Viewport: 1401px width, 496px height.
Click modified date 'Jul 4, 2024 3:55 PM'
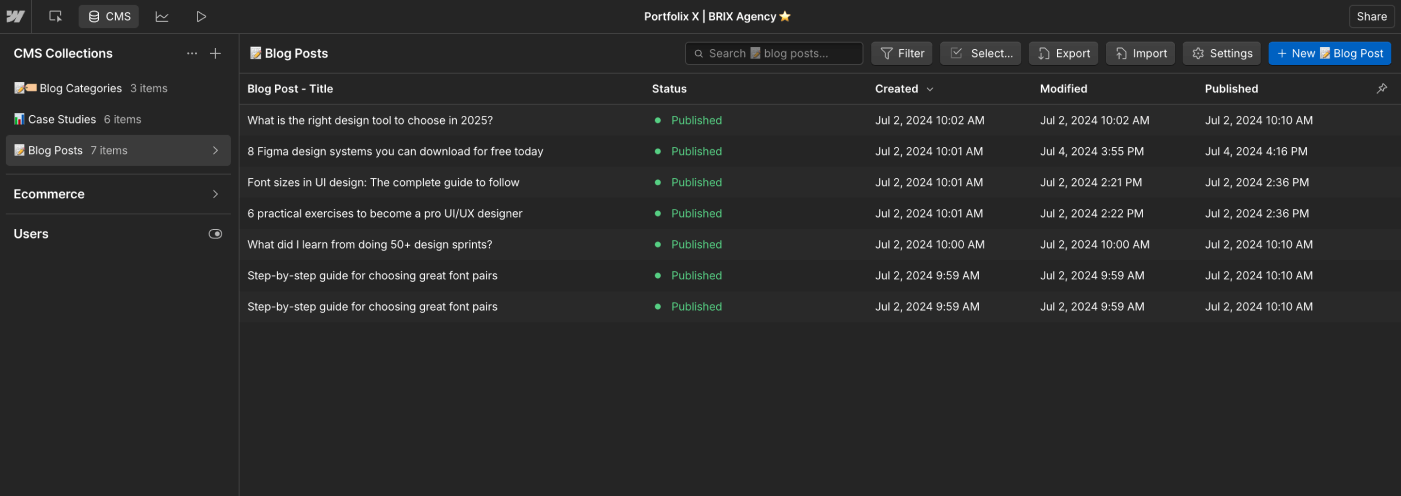click(1092, 151)
